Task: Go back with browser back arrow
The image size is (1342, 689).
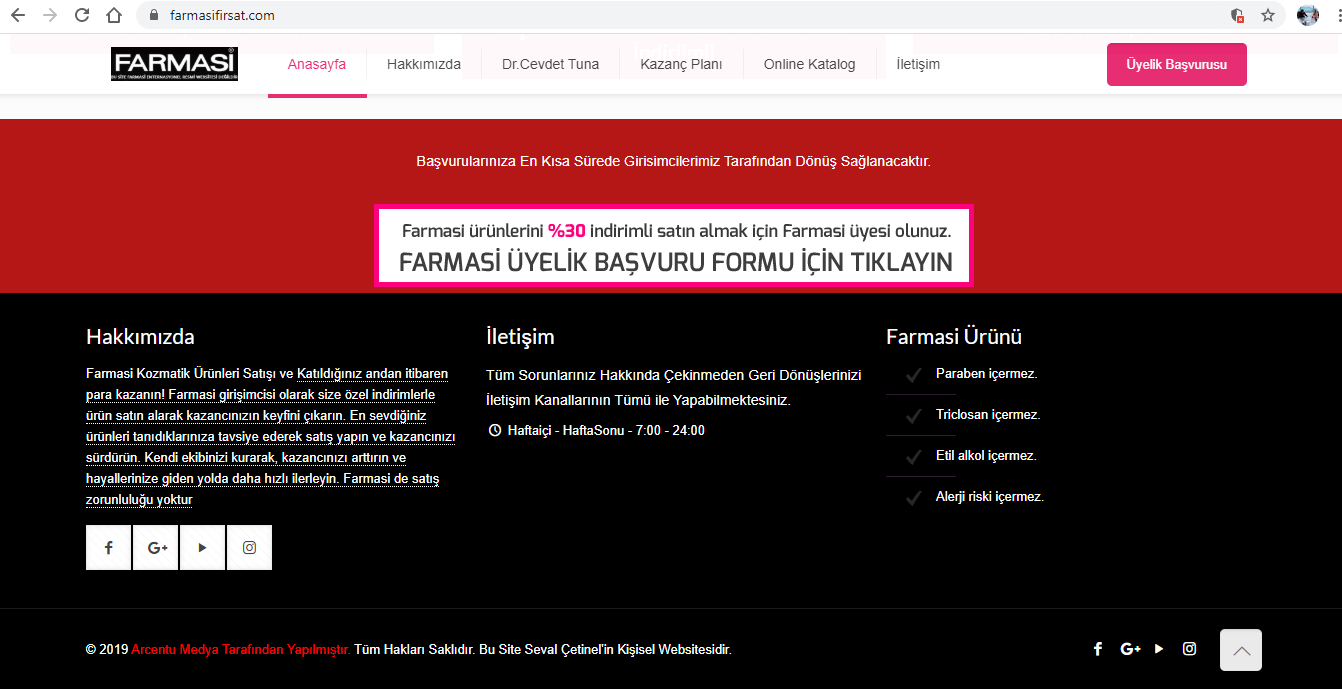Action: tap(18, 15)
